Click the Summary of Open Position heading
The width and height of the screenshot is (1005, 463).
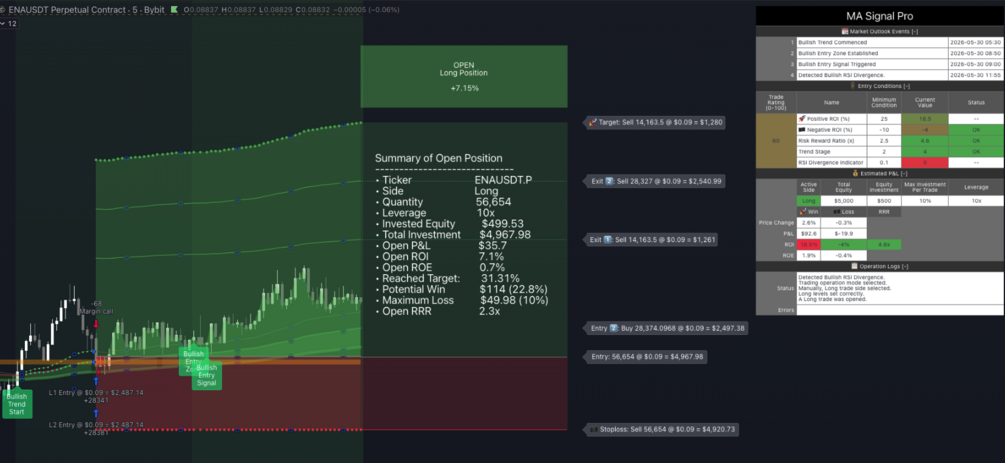[438, 158]
